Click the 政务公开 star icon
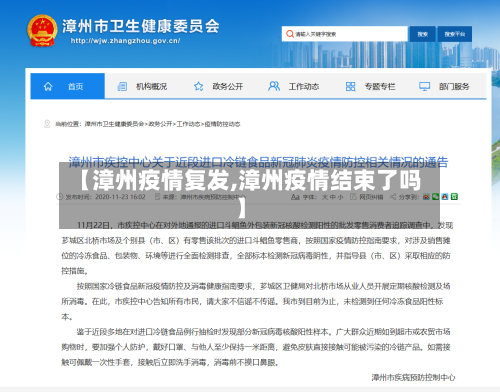This screenshot has width=500, height=392. pyautogui.click(x=199, y=87)
